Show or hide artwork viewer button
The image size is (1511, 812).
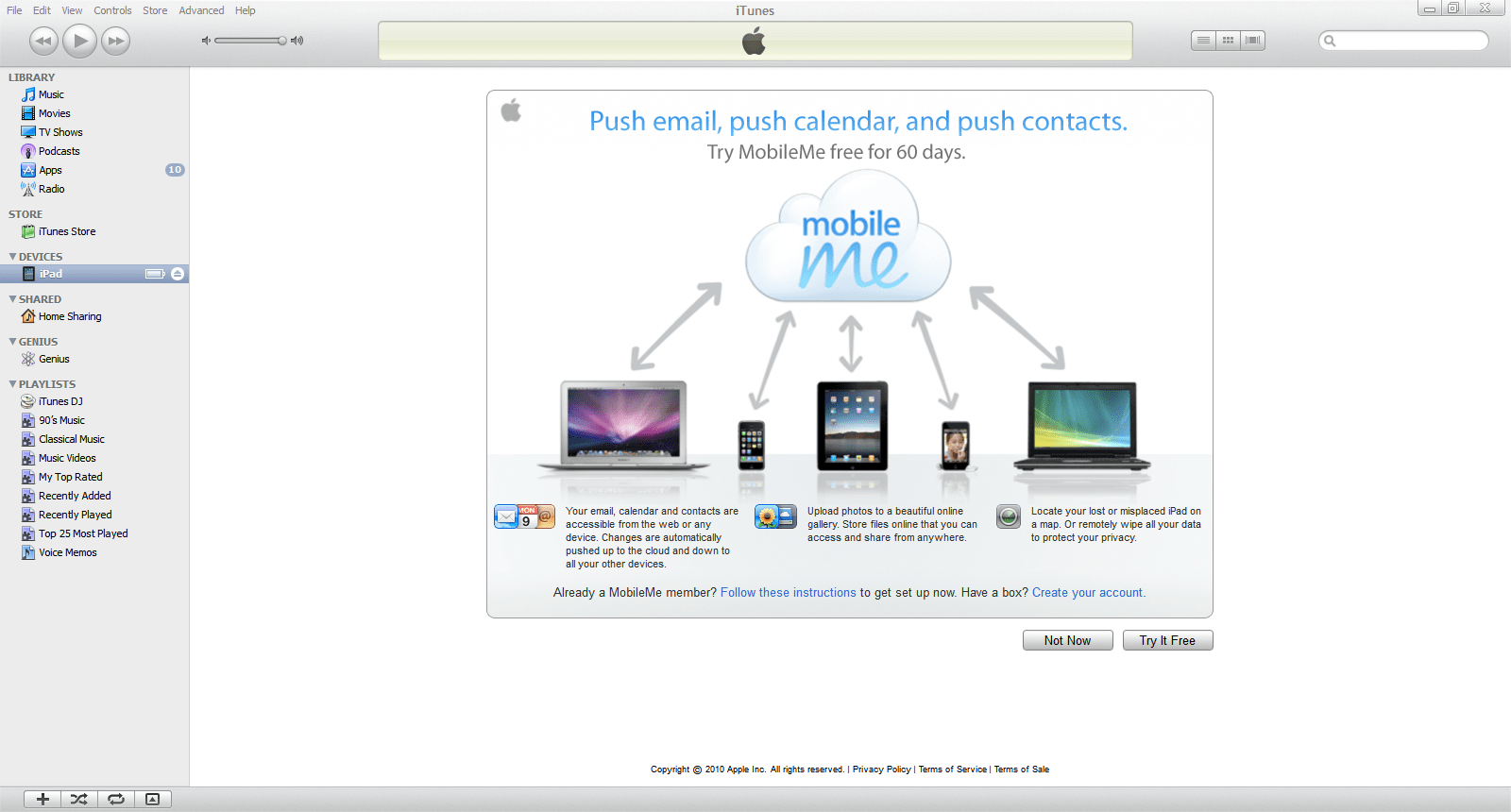(153, 799)
